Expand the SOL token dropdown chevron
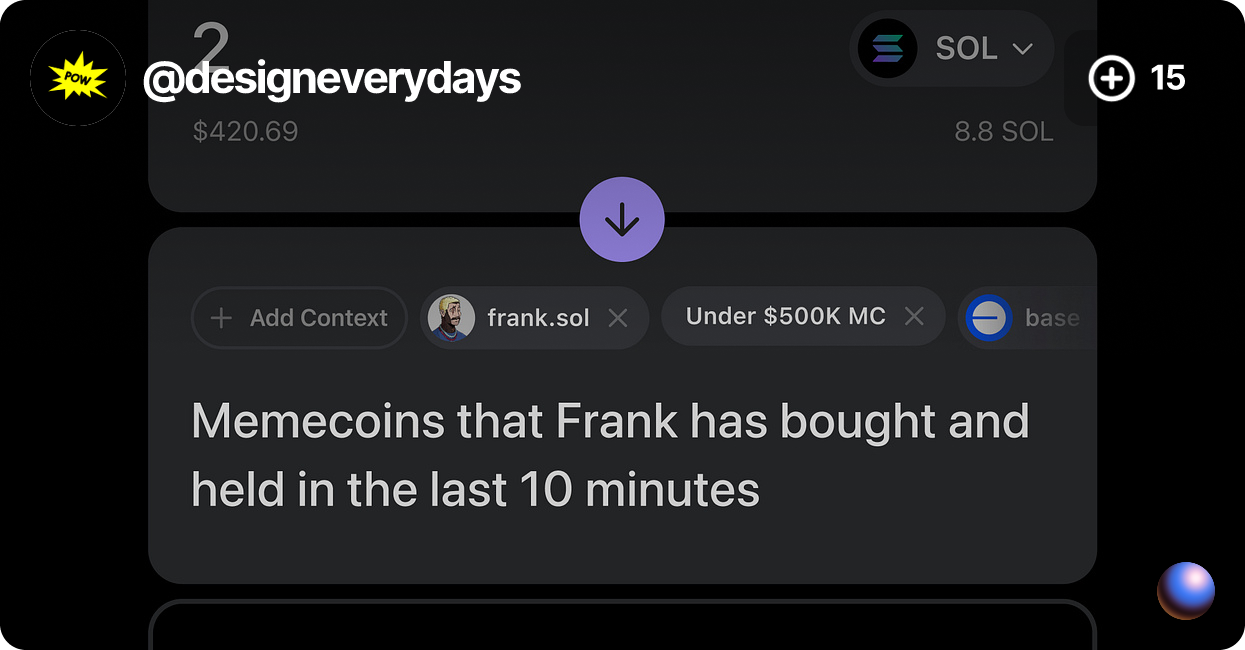Screen dimensions: 1245x650 pyautogui.click(x=1022, y=48)
